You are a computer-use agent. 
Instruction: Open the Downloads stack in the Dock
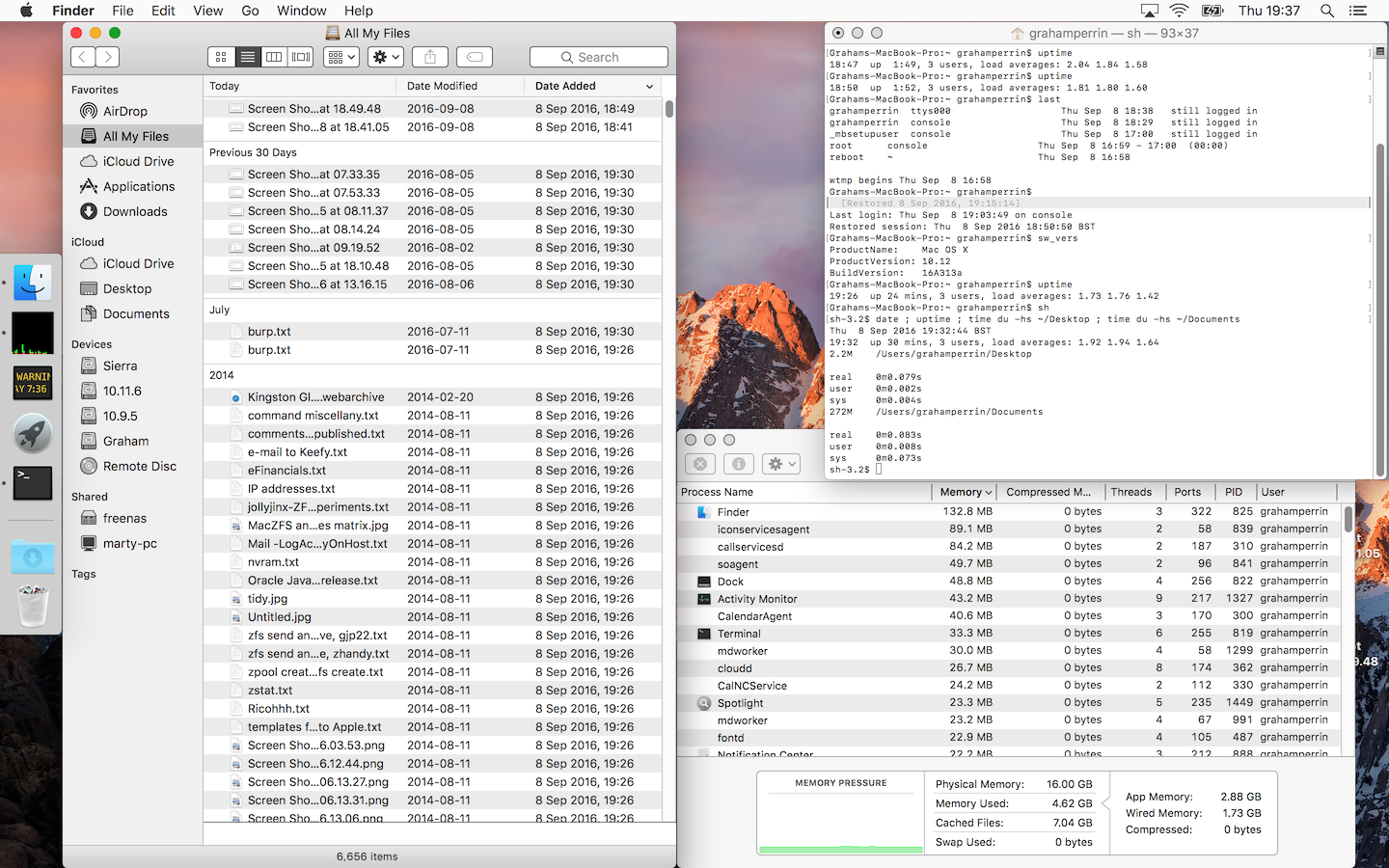point(33,556)
